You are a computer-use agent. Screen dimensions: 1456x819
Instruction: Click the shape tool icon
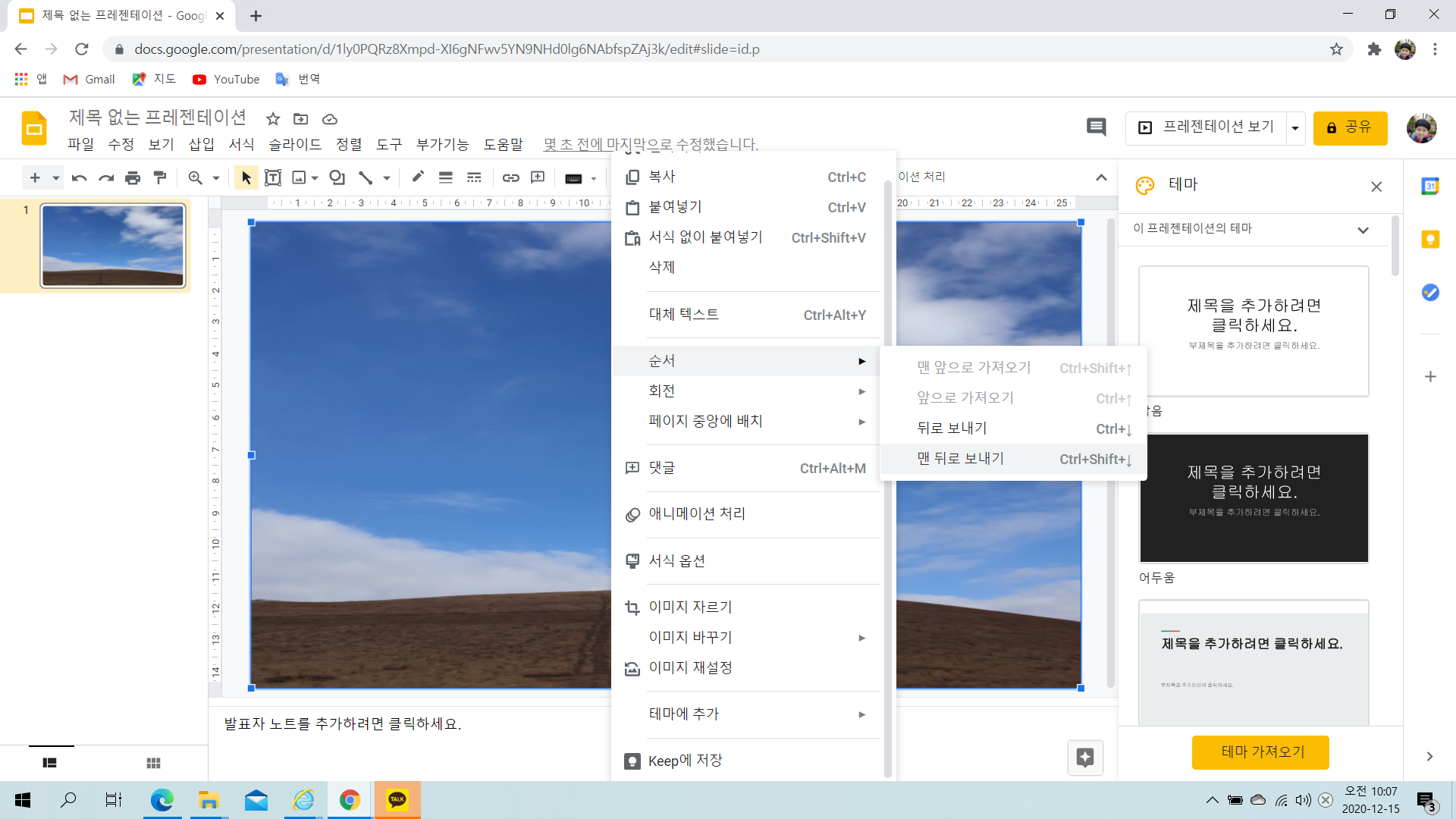337,177
